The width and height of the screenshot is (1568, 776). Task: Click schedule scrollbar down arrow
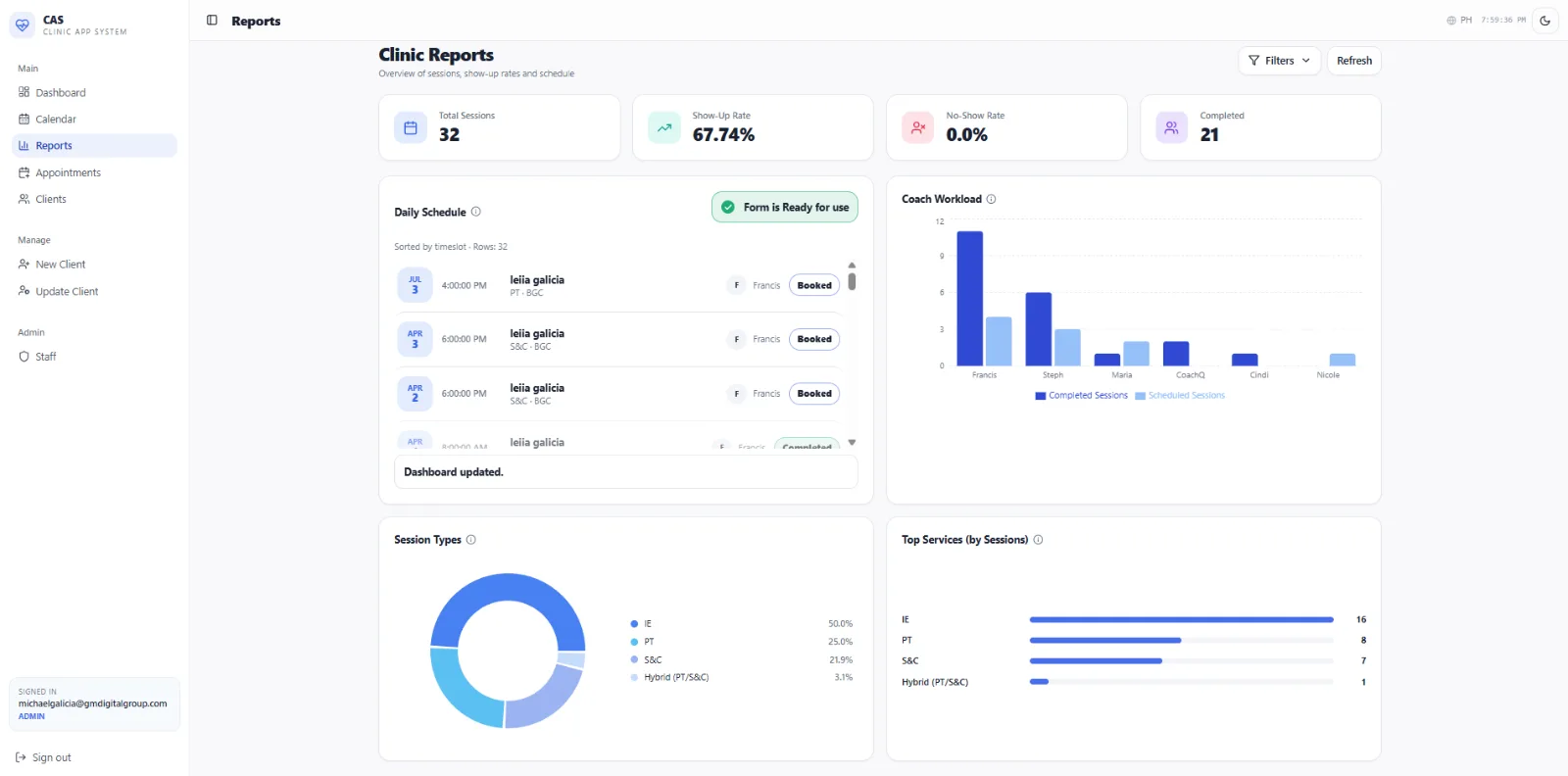(852, 443)
